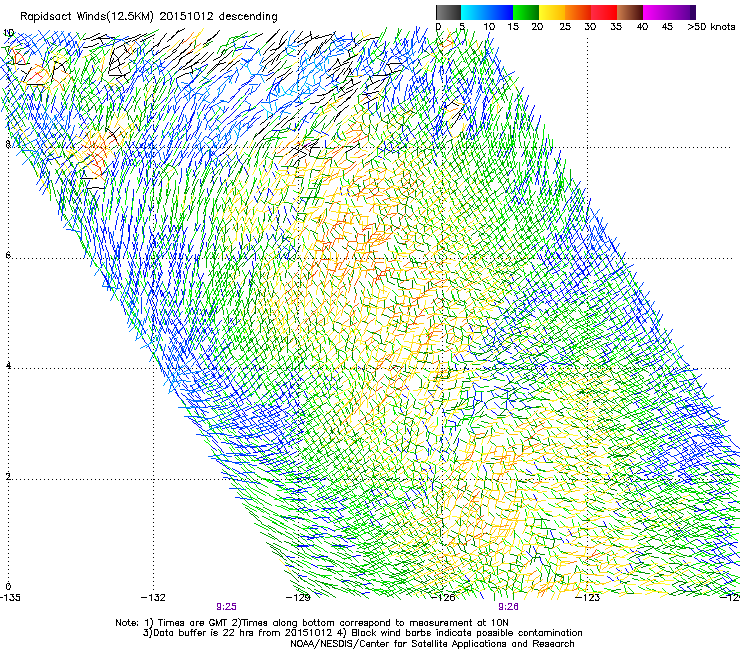
Task: Click the latitude axis label "8"
Action: [x=8, y=144]
